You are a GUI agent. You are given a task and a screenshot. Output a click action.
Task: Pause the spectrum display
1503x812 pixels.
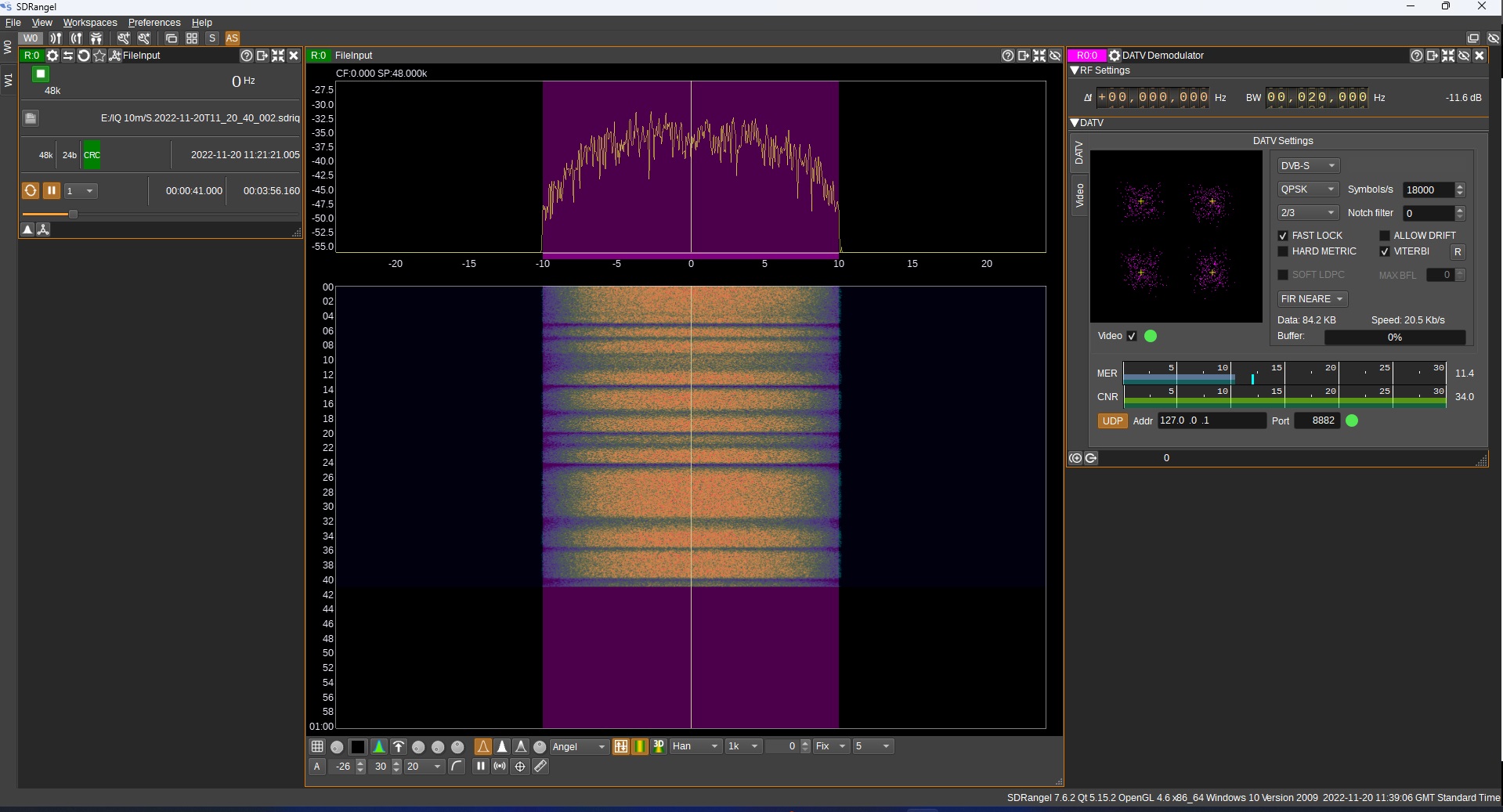pyautogui.click(x=480, y=767)
